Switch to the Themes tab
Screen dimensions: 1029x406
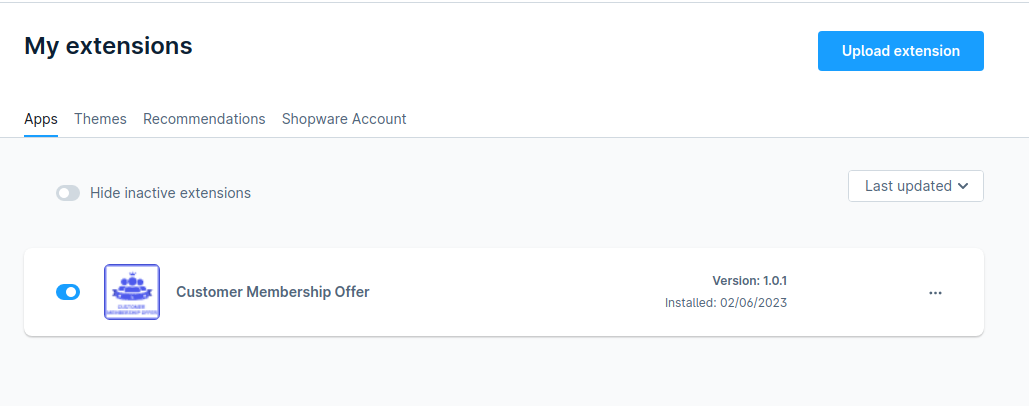[x=100, y=119]
